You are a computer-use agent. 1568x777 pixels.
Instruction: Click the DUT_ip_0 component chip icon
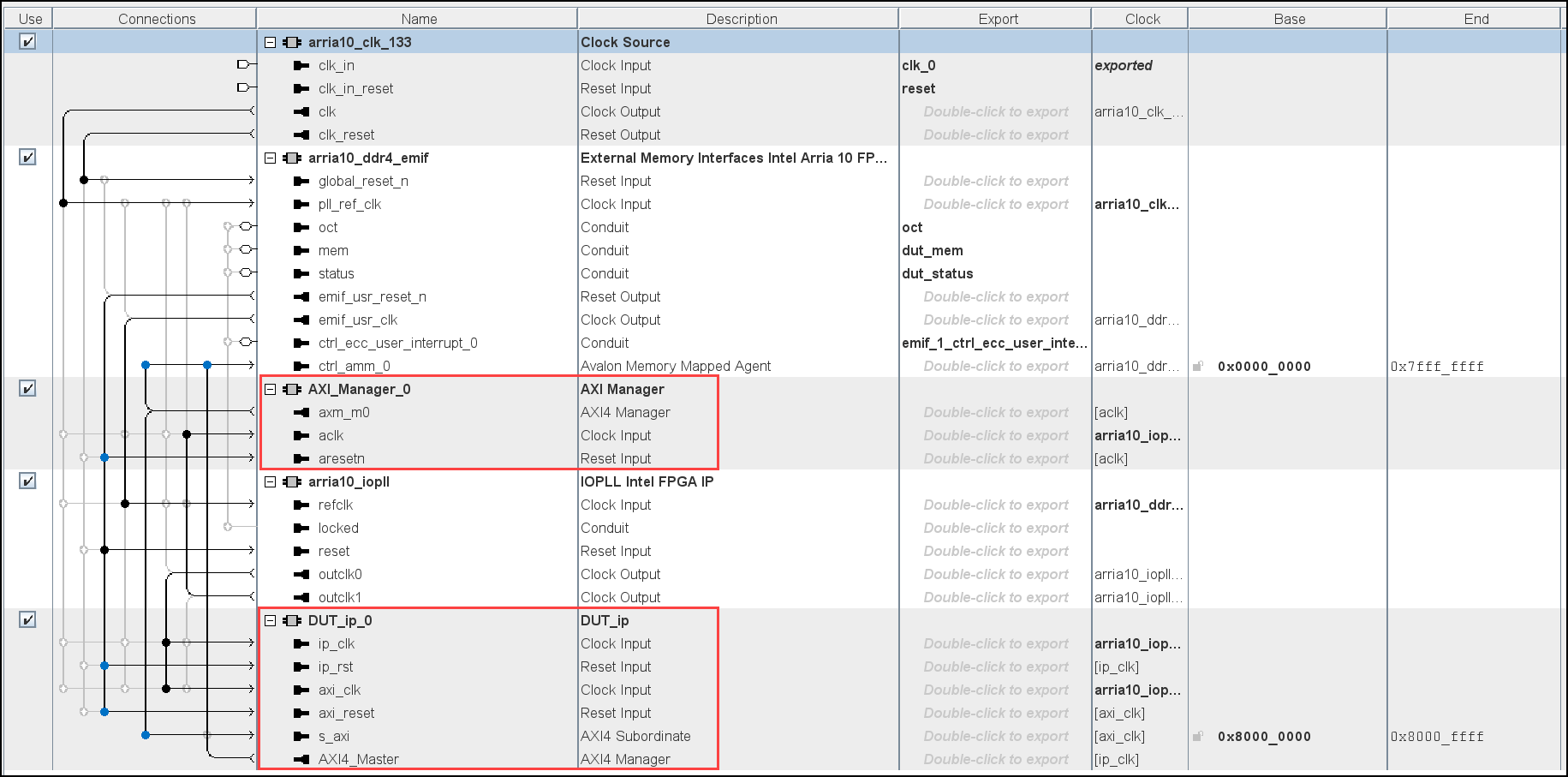tap(292, 620)
